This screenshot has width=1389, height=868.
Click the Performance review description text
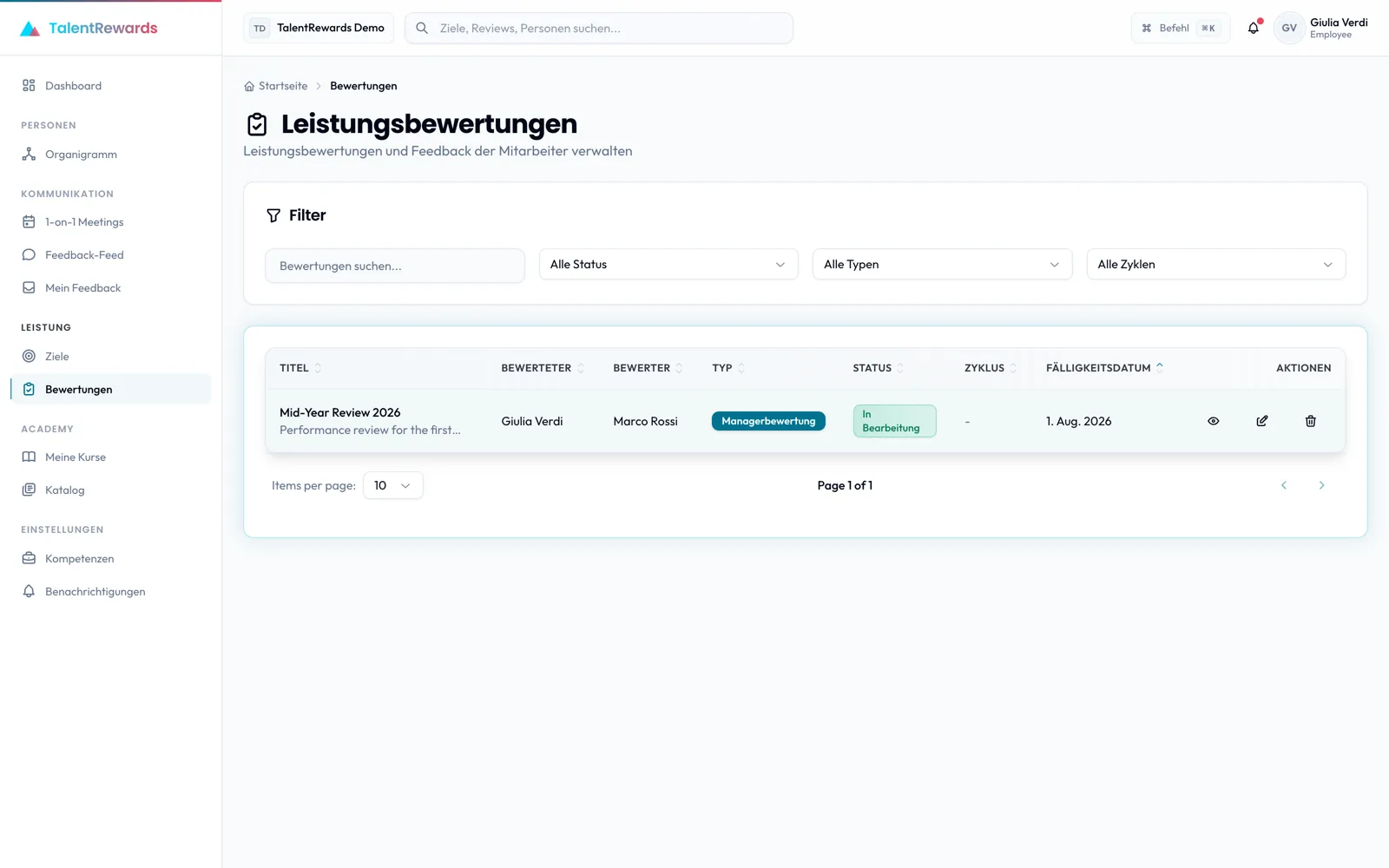[370, 430]
